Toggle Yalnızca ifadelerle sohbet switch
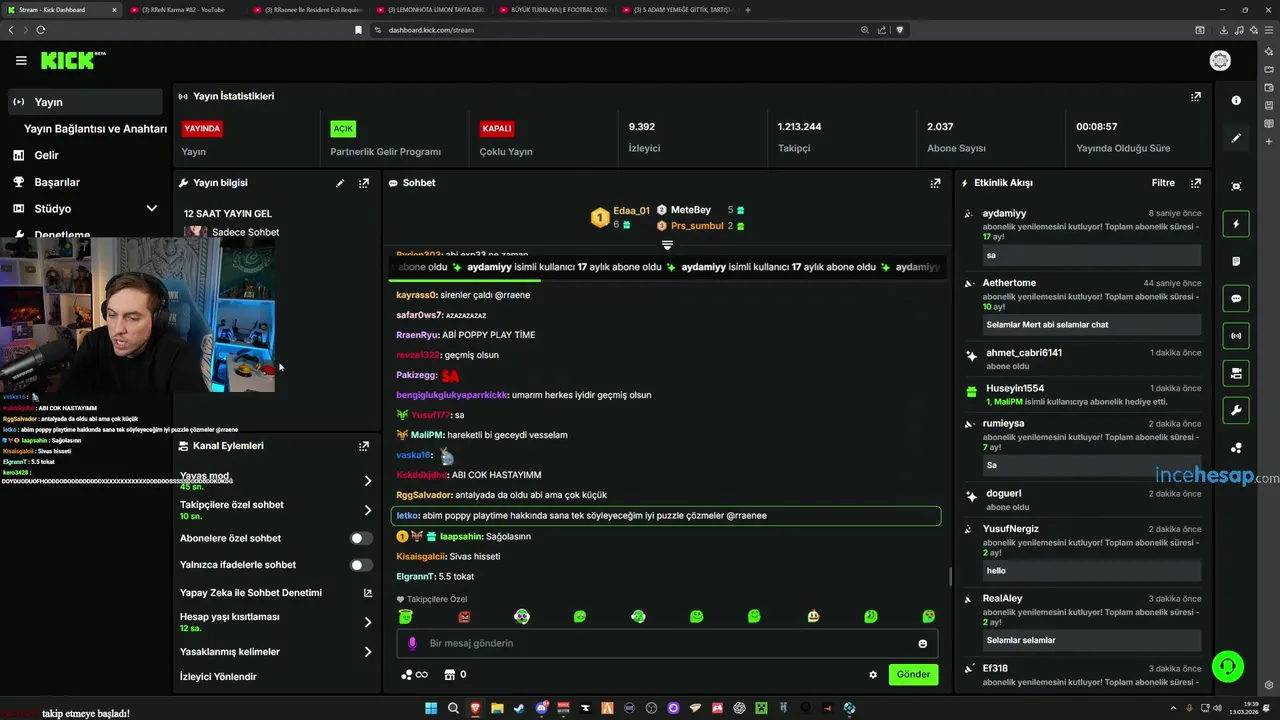Image resolution: width=1280 pixels, height=720 pixels. [x=361, y=565]
